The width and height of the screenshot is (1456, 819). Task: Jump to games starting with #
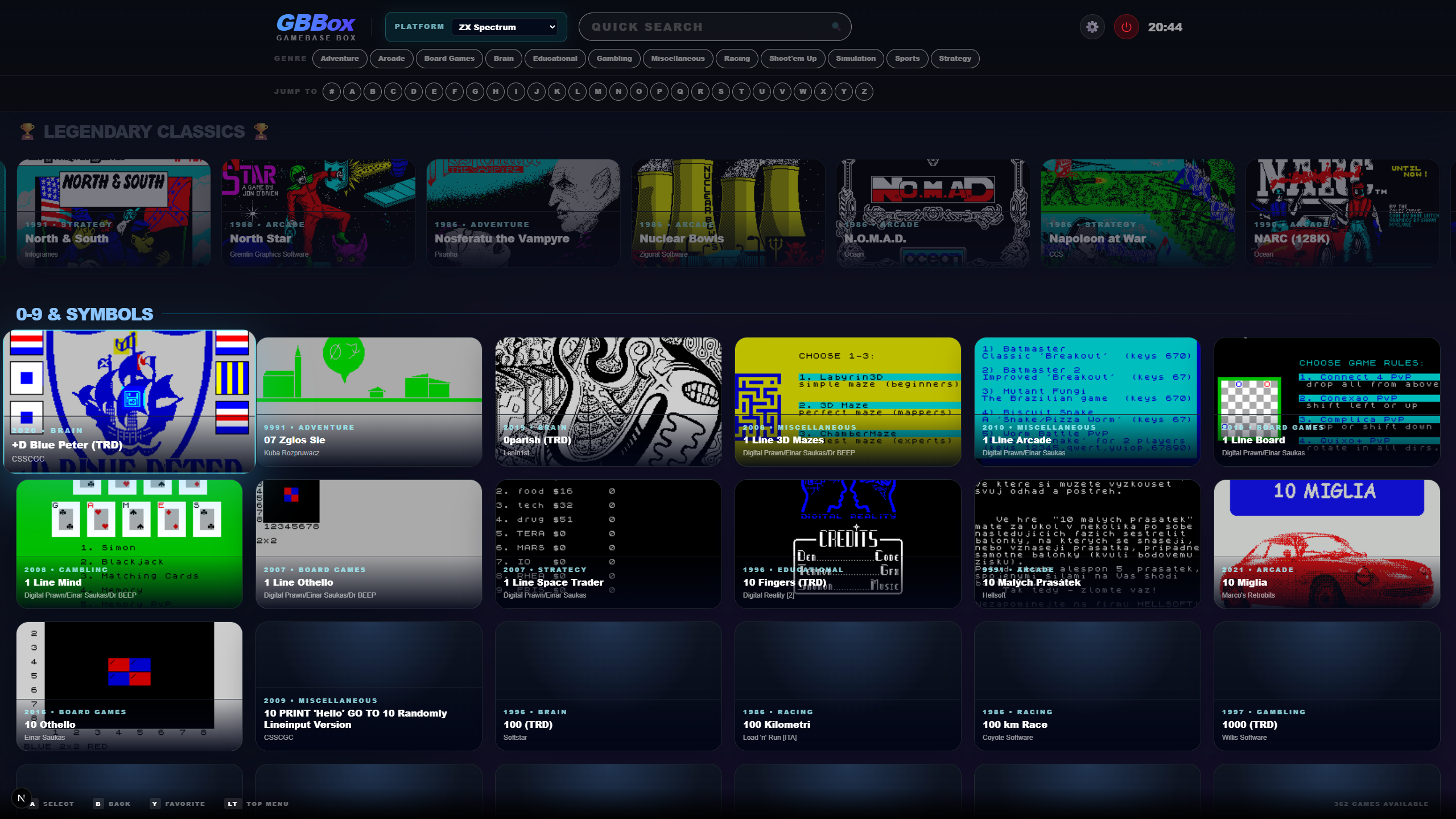click(x=332, y=91)
